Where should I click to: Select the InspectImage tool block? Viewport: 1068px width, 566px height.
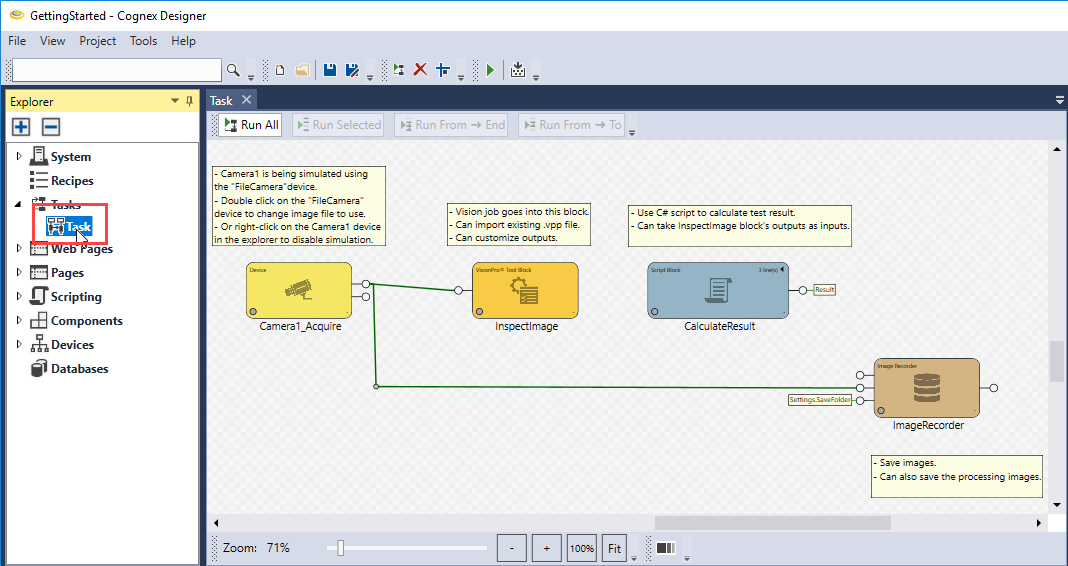tap(525, 290)
